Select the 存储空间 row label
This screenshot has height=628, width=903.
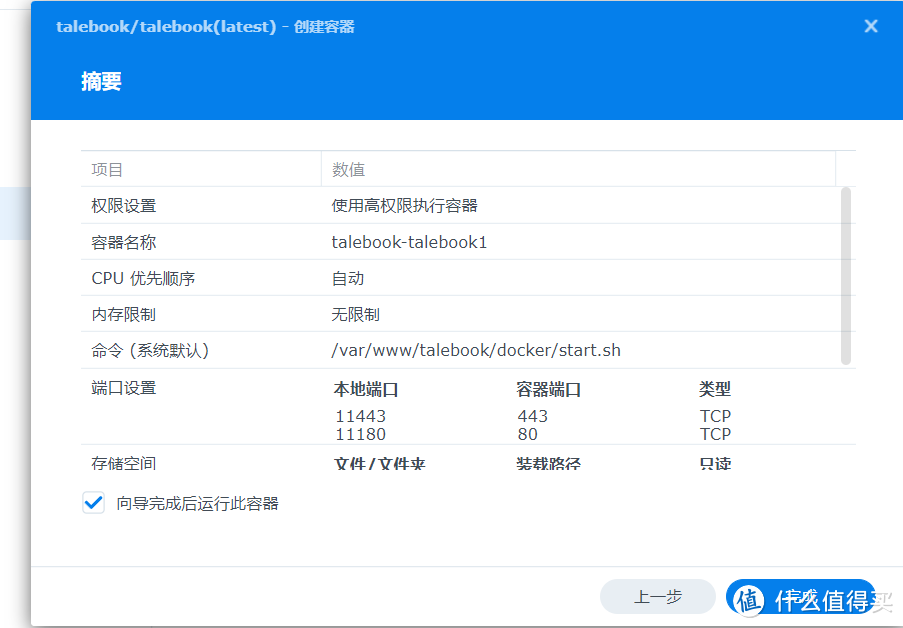pyautogui.click(x=124, y=463)
